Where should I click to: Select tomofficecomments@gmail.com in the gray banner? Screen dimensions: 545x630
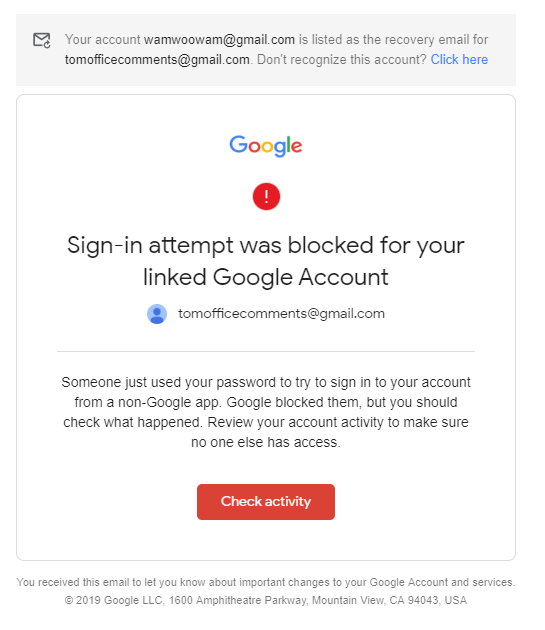(x=157, y=59)
